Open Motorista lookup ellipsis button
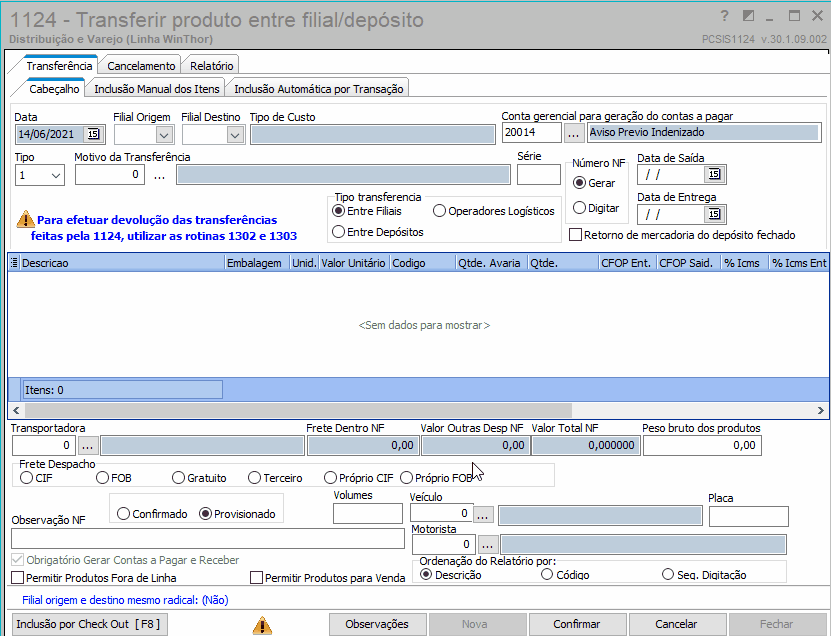This screenshot has height=636, width=831. (x=488, y=544)
